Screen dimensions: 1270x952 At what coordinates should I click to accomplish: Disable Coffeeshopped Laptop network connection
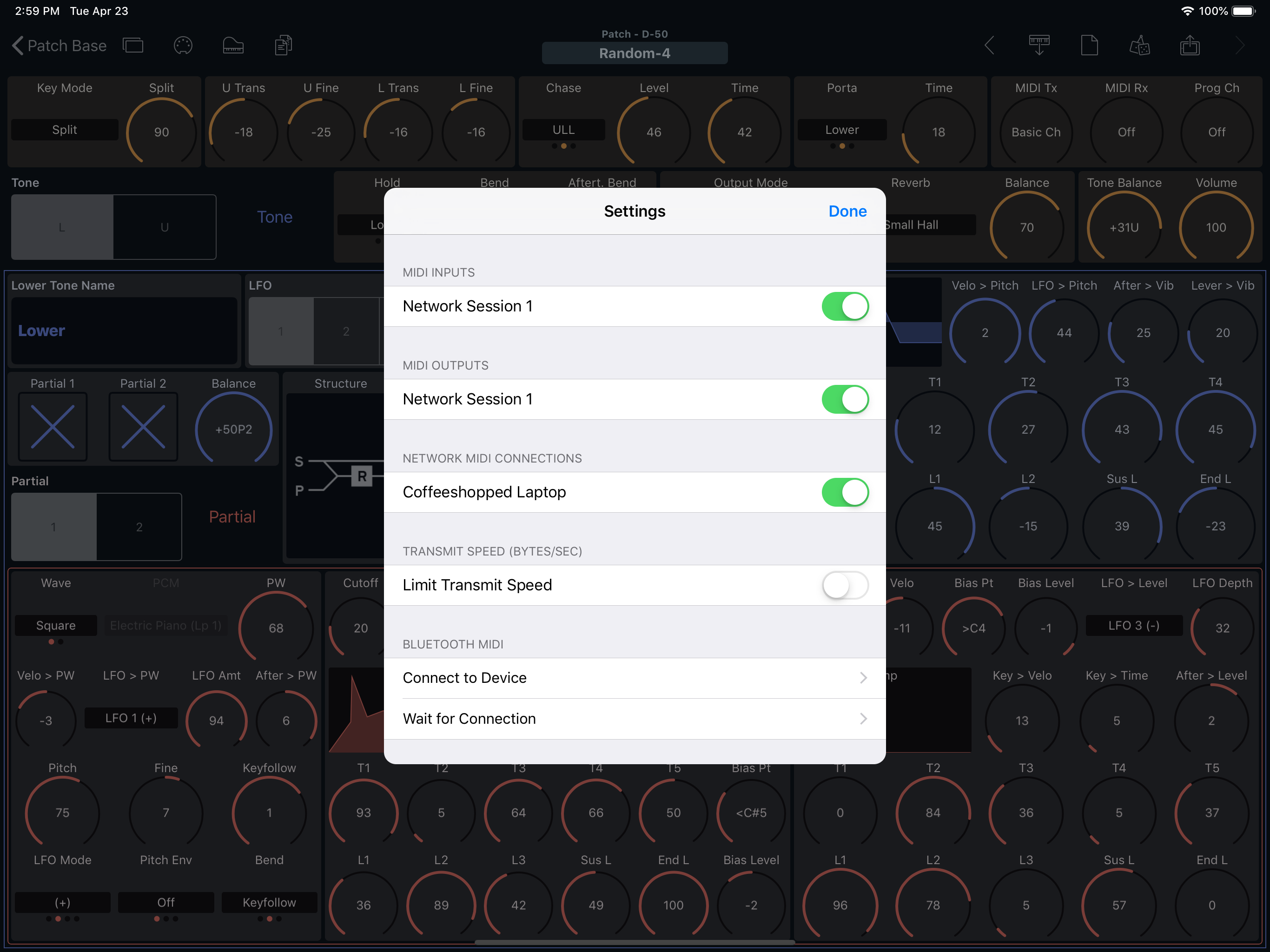[845, 492]
